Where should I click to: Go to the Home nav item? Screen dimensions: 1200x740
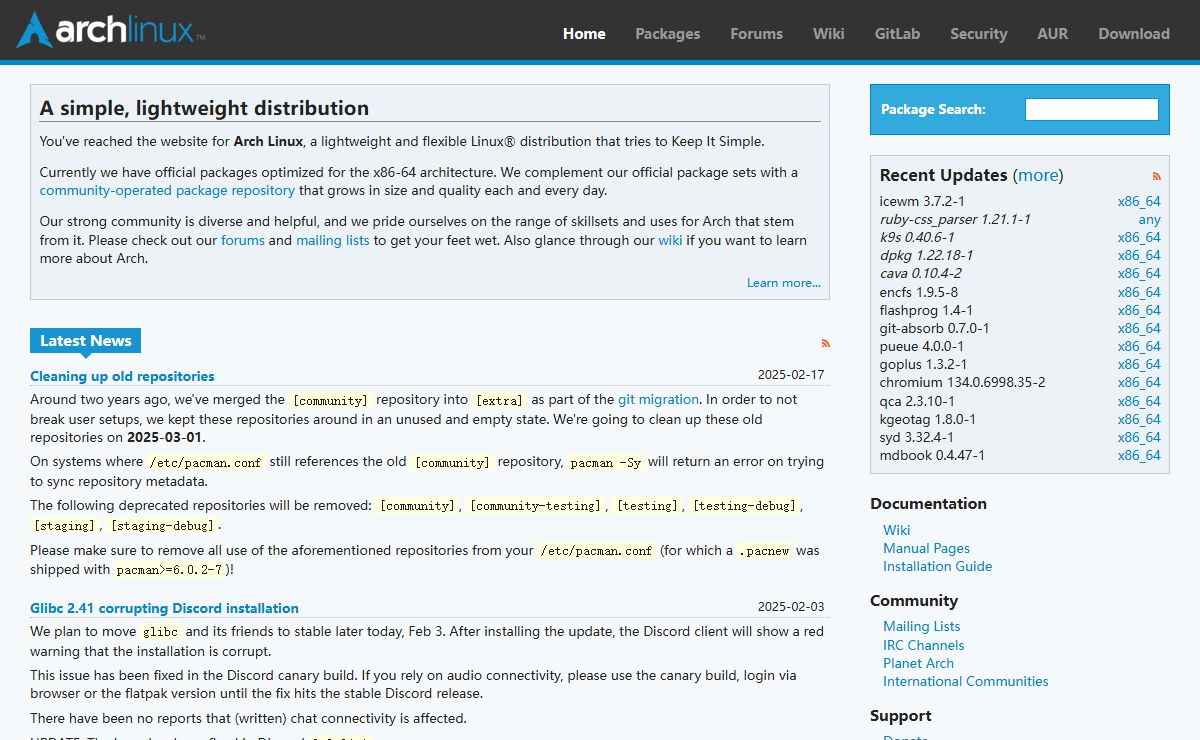584,33
